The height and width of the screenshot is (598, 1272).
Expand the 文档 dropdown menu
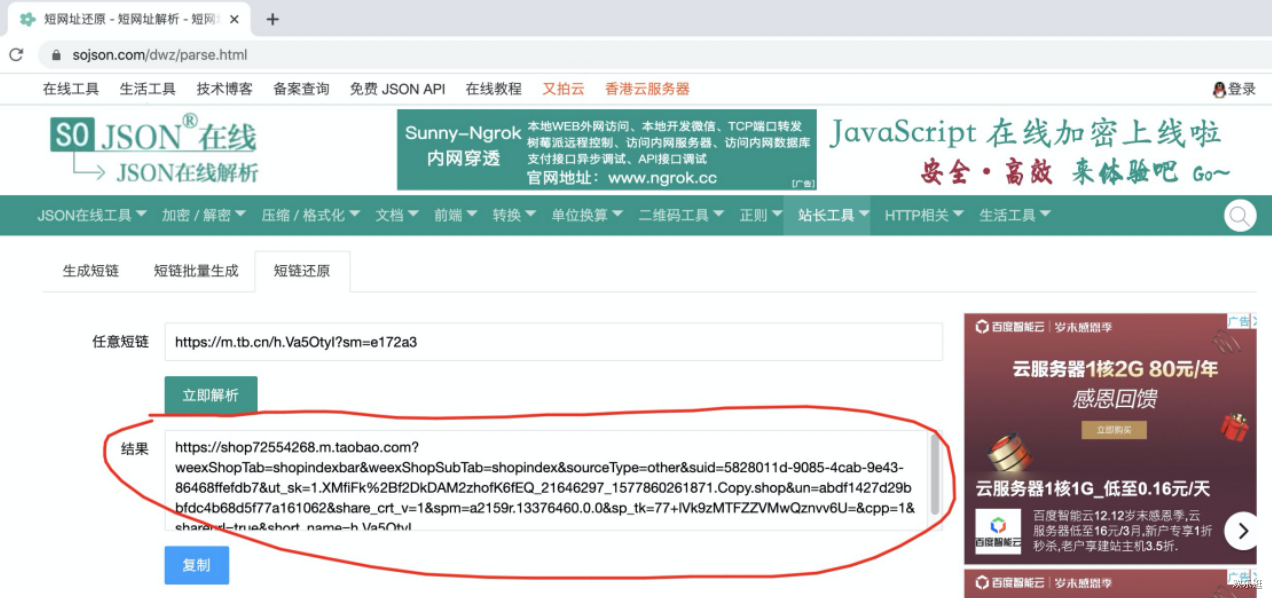[x=397, y=215]
